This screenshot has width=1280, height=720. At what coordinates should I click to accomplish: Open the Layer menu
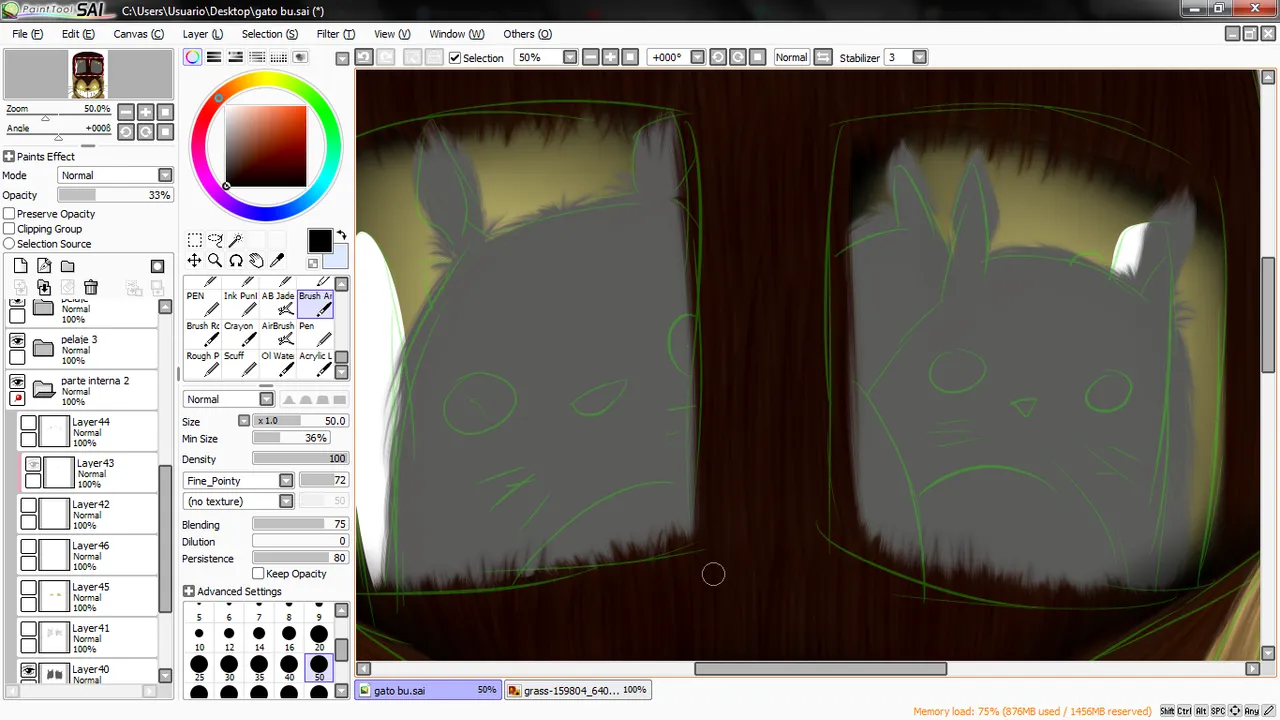(x=203, y=34)
